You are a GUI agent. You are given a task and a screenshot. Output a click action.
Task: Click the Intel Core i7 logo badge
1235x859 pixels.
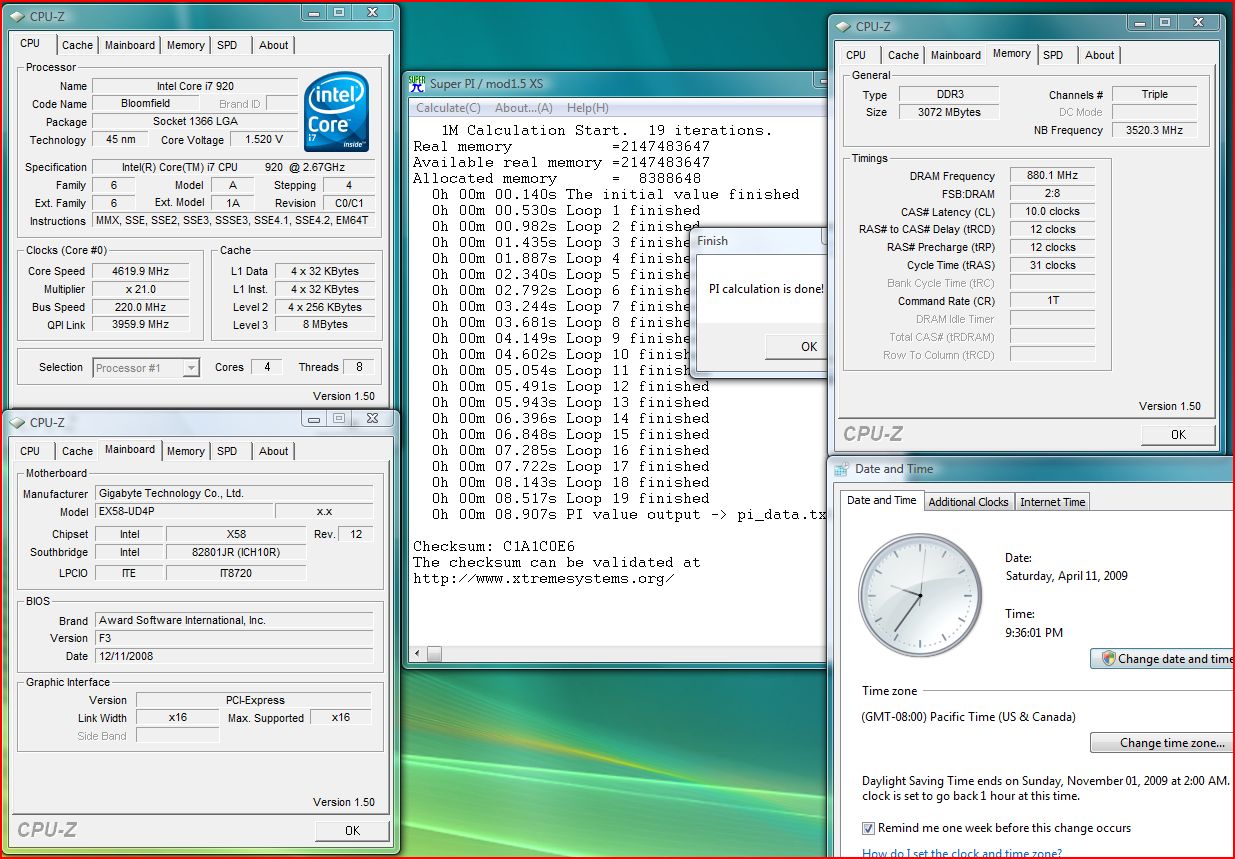337,110
